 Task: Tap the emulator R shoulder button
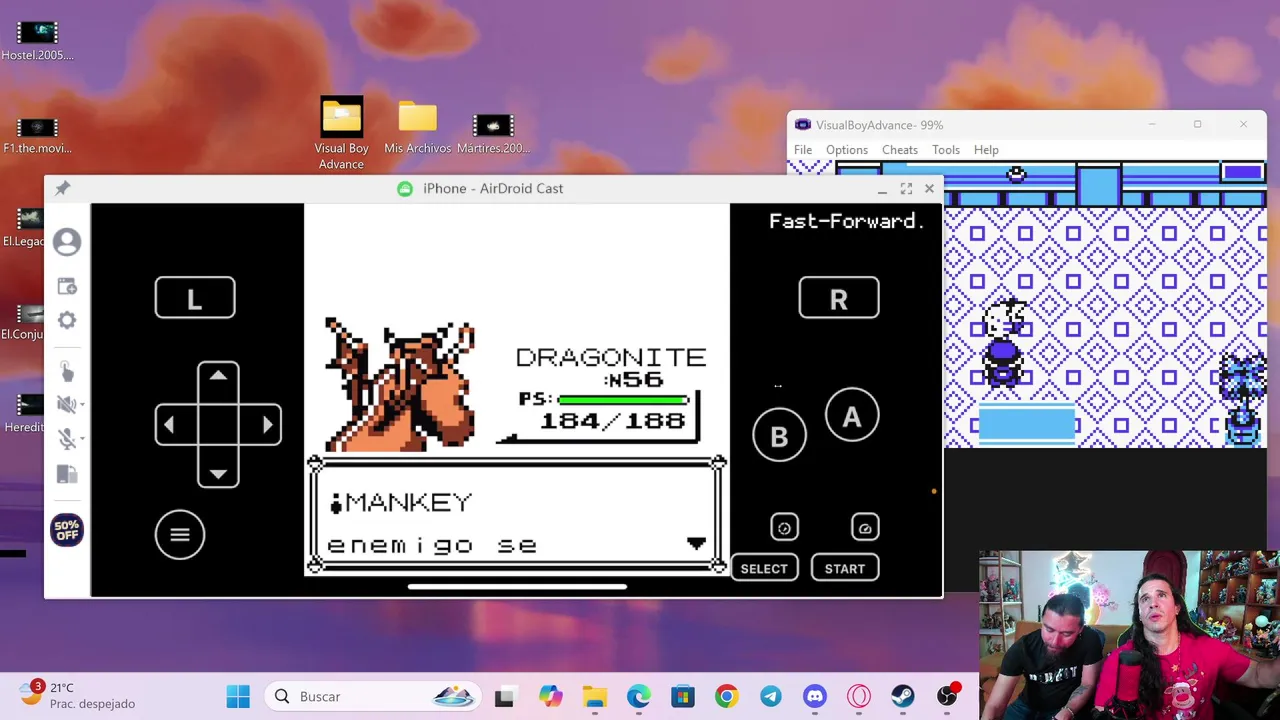point(839,298)
